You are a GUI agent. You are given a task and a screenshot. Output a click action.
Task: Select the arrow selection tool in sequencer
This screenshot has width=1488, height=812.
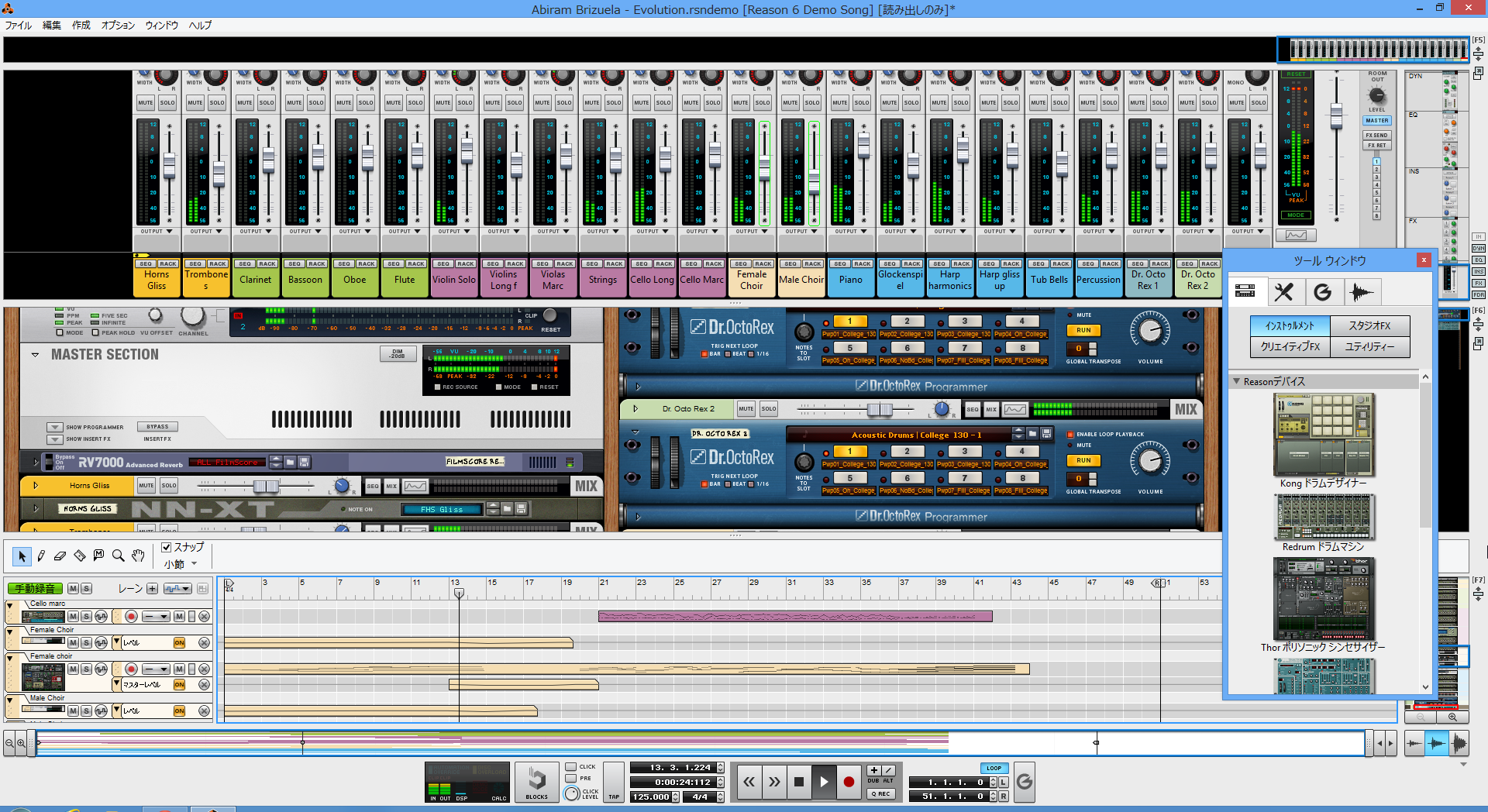pyautogui.click(x=22, y=556)
